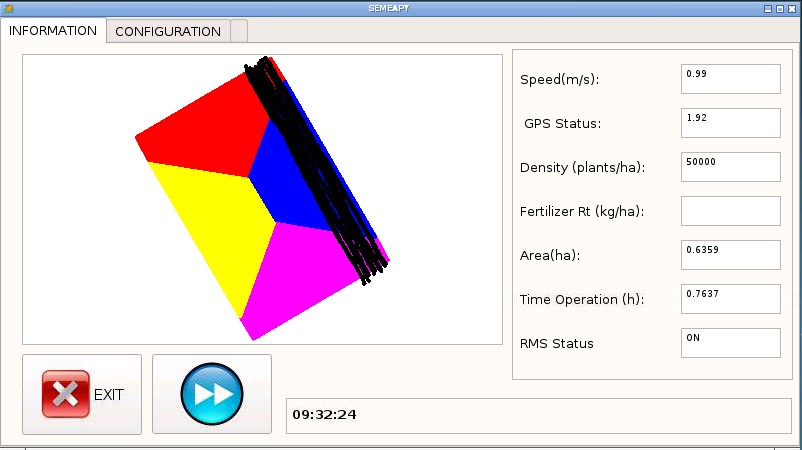Click the 'Density (plants/ha):' label

pyautogui.click(x=583, y=167)
